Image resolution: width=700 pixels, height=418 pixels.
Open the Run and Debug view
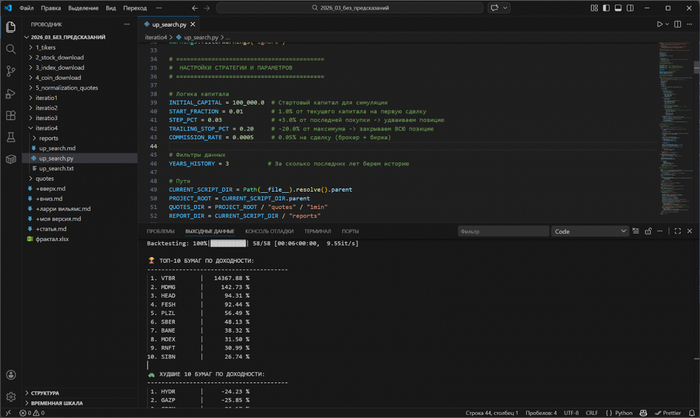click(11, 94)
